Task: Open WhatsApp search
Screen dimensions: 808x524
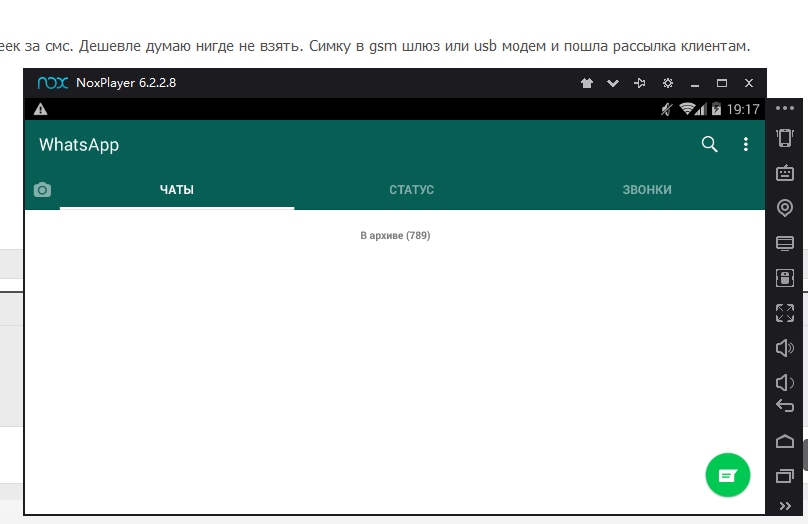Action: 710,144
